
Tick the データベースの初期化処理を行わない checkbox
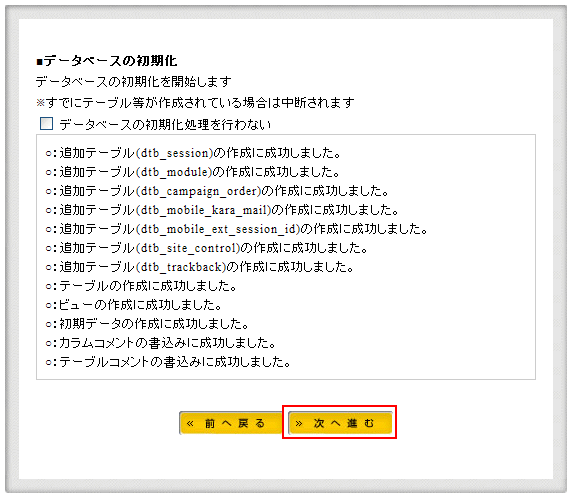click(x=46, y=123)
